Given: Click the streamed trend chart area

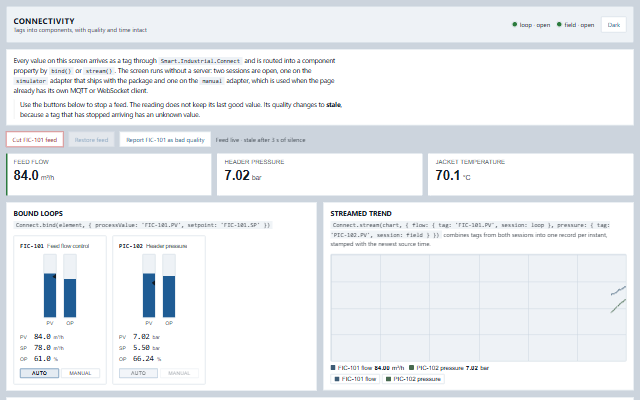Looking at the screenshot, I should tap(478, 308).
